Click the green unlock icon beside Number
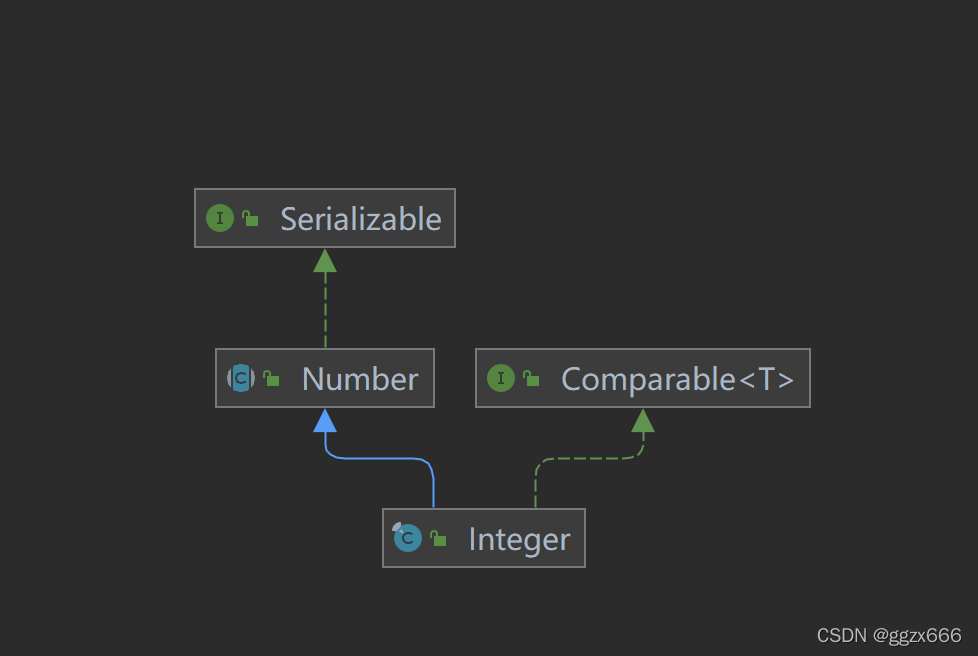978x656 pixels. (x=271, y=378)
